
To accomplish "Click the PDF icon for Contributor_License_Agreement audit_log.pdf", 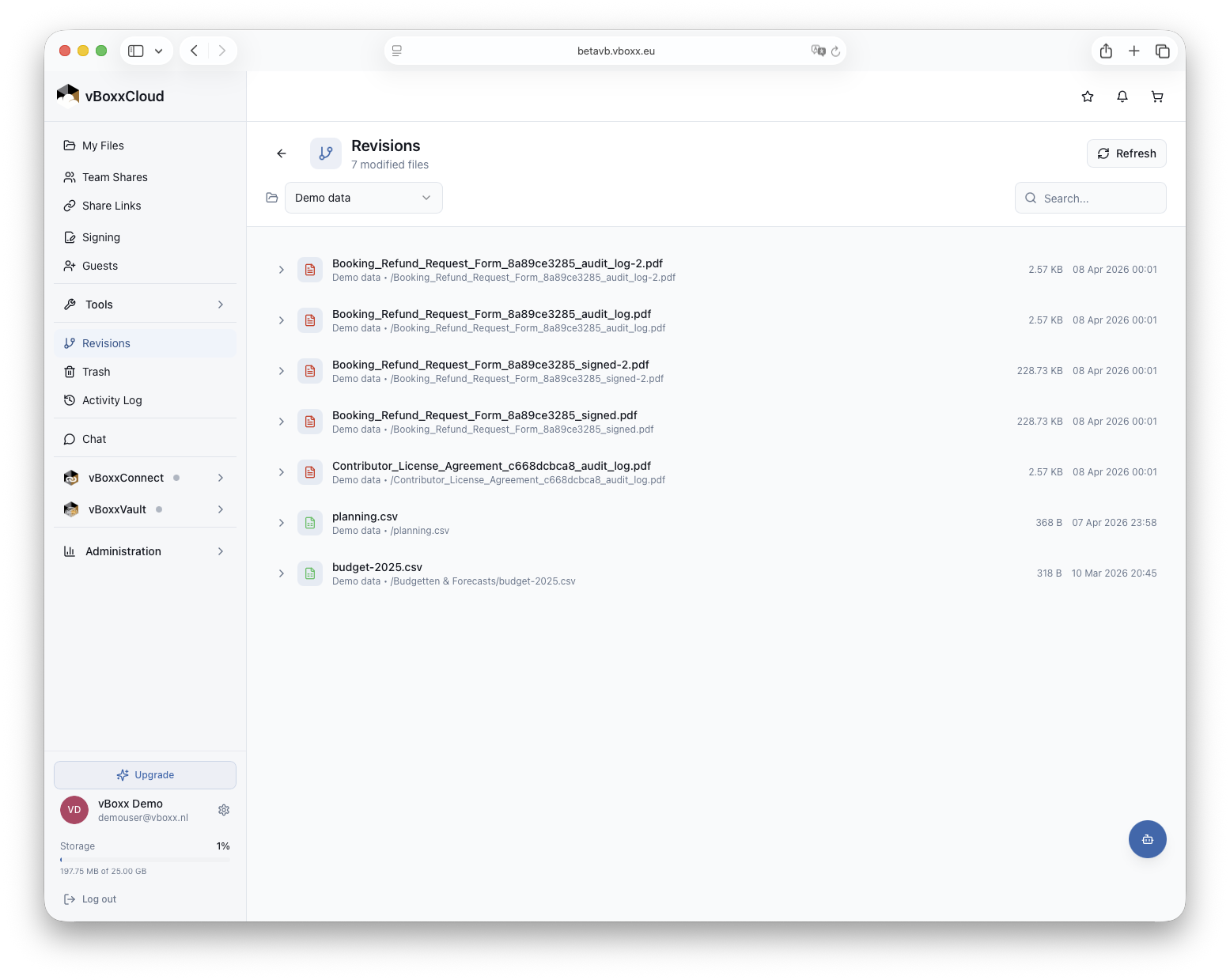I will (310, 472).
